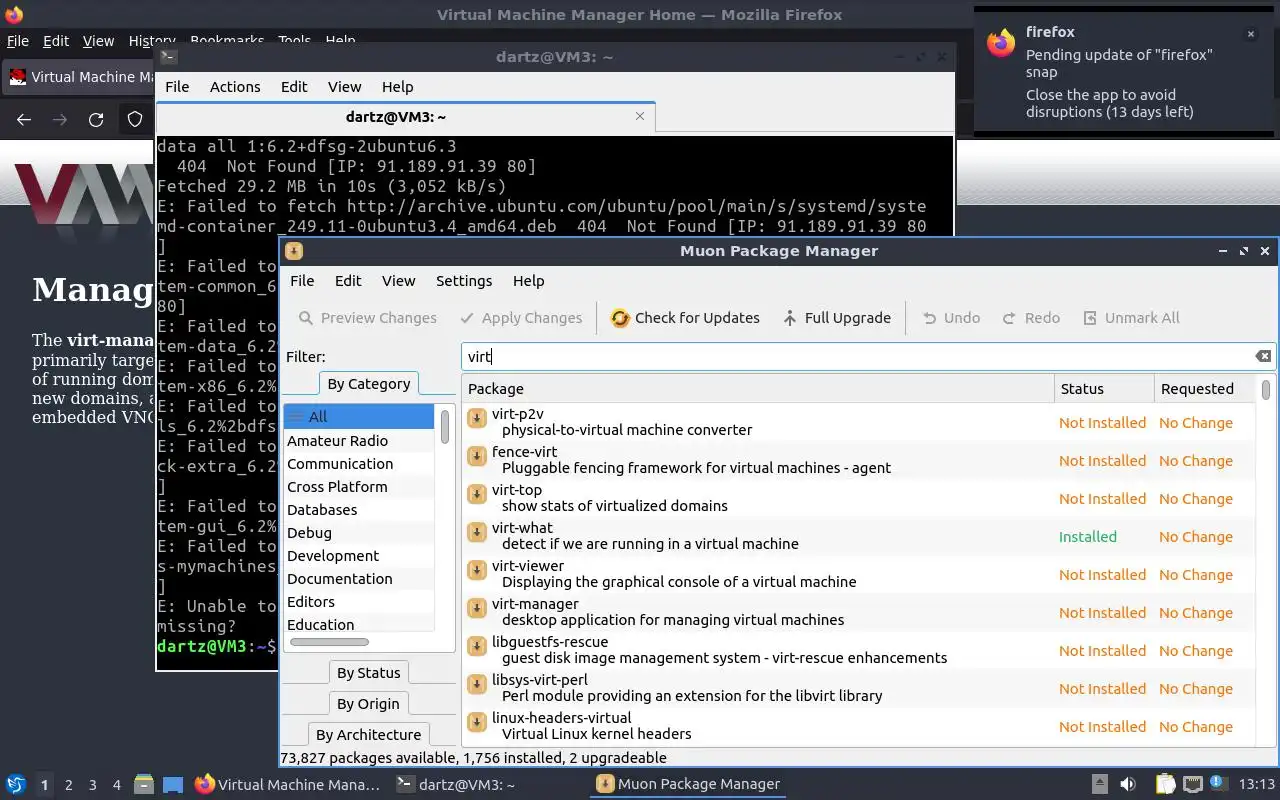Select the Documentation category
1280x800 pixels.
[359, 579]
